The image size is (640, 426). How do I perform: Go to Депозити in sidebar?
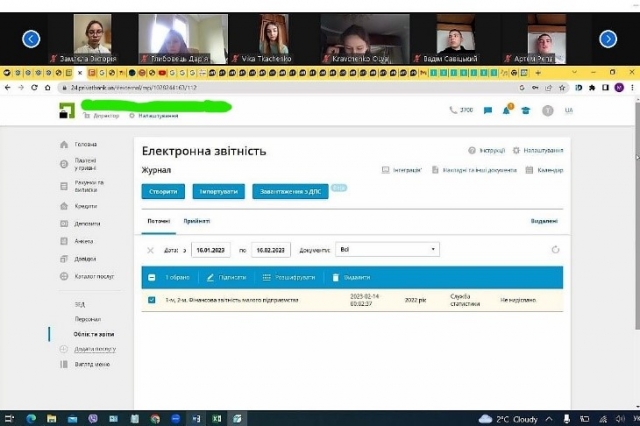click(87, 224)
